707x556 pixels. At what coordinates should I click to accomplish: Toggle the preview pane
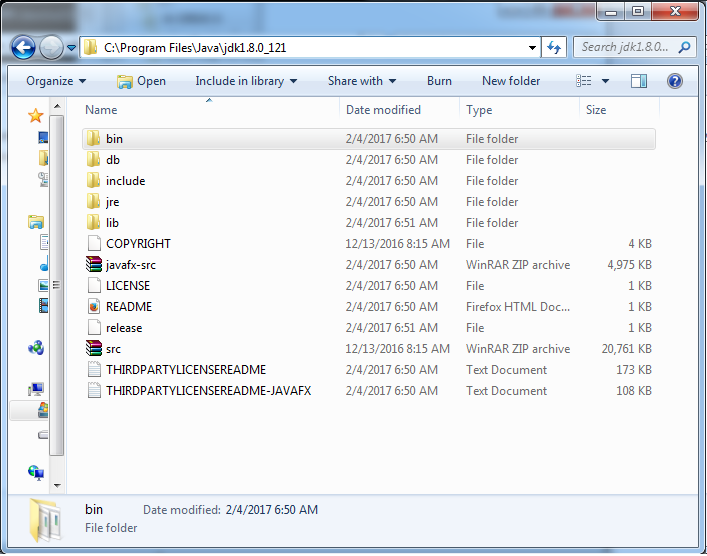click(x=638, y=81)
